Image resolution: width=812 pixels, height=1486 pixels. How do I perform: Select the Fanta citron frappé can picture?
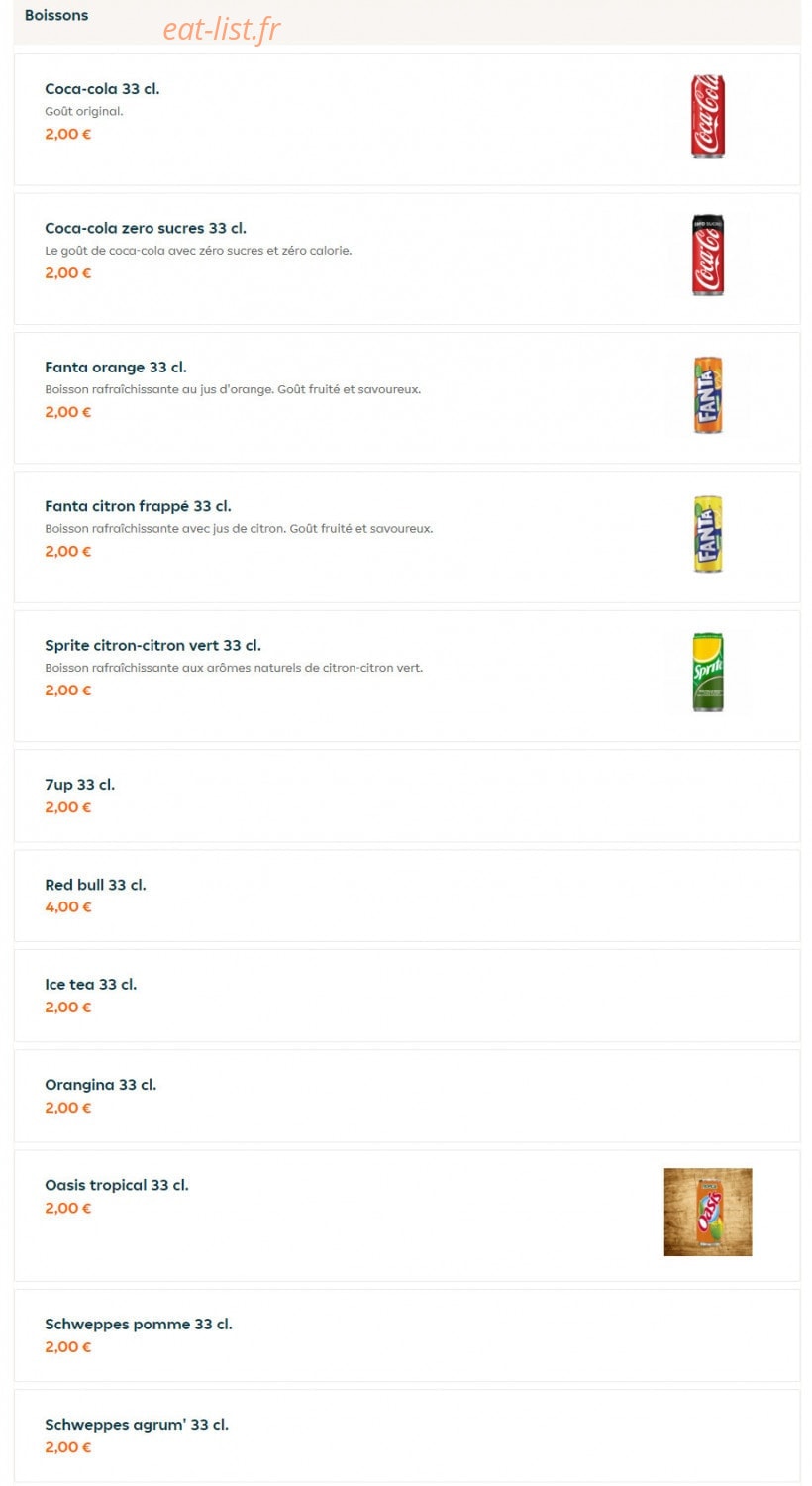pyautogui.click(x=707, y=534)
